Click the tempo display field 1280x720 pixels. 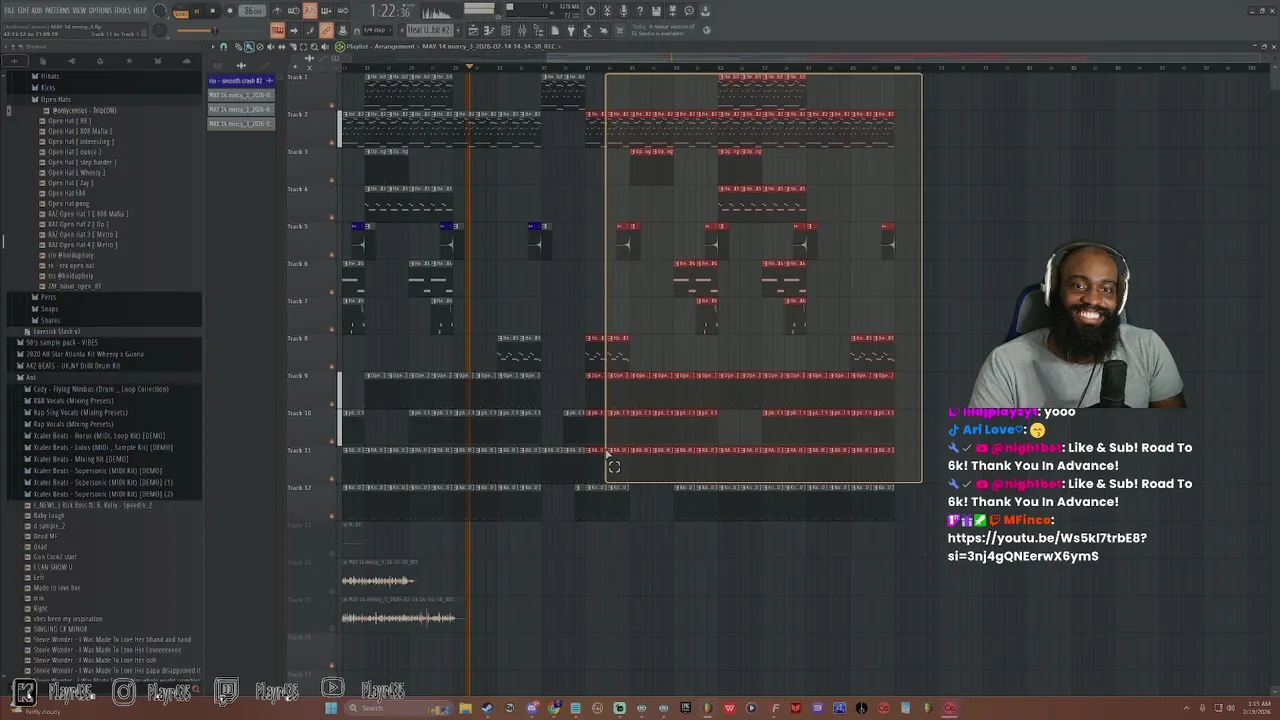pyautogui.click(x=252, y=11)
